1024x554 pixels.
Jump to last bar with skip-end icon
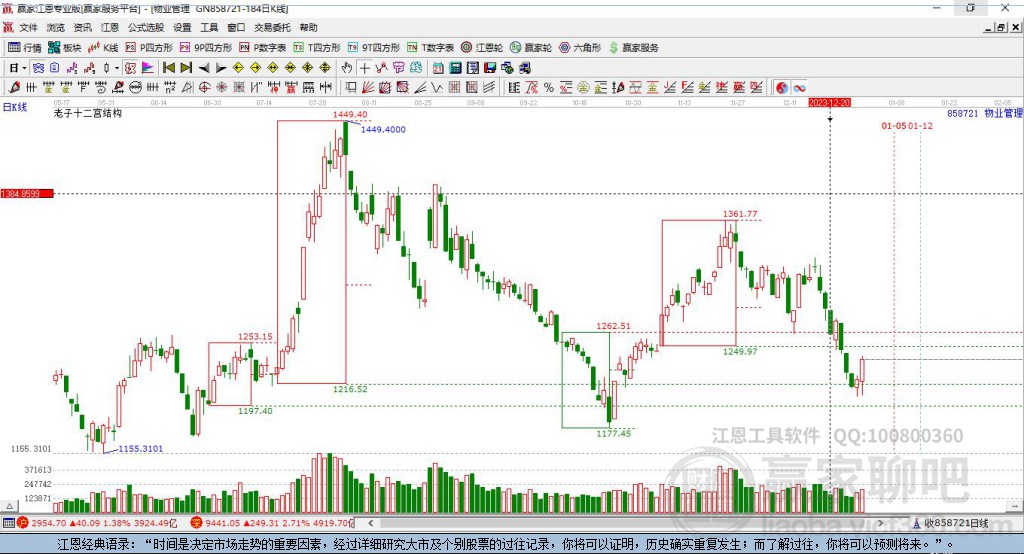(x=186, y=68)
